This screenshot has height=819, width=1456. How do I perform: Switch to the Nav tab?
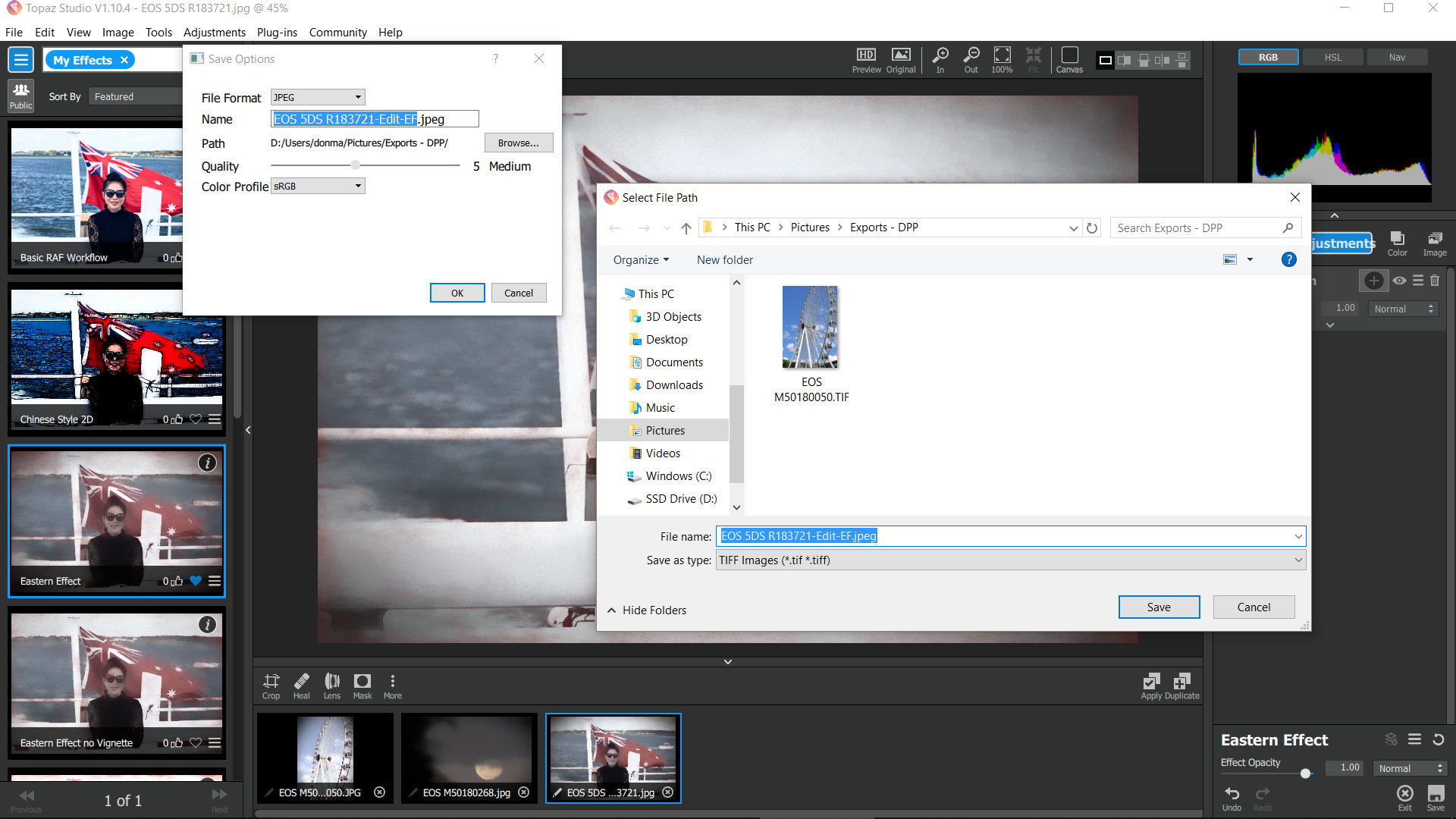[x=1397, y=57]
